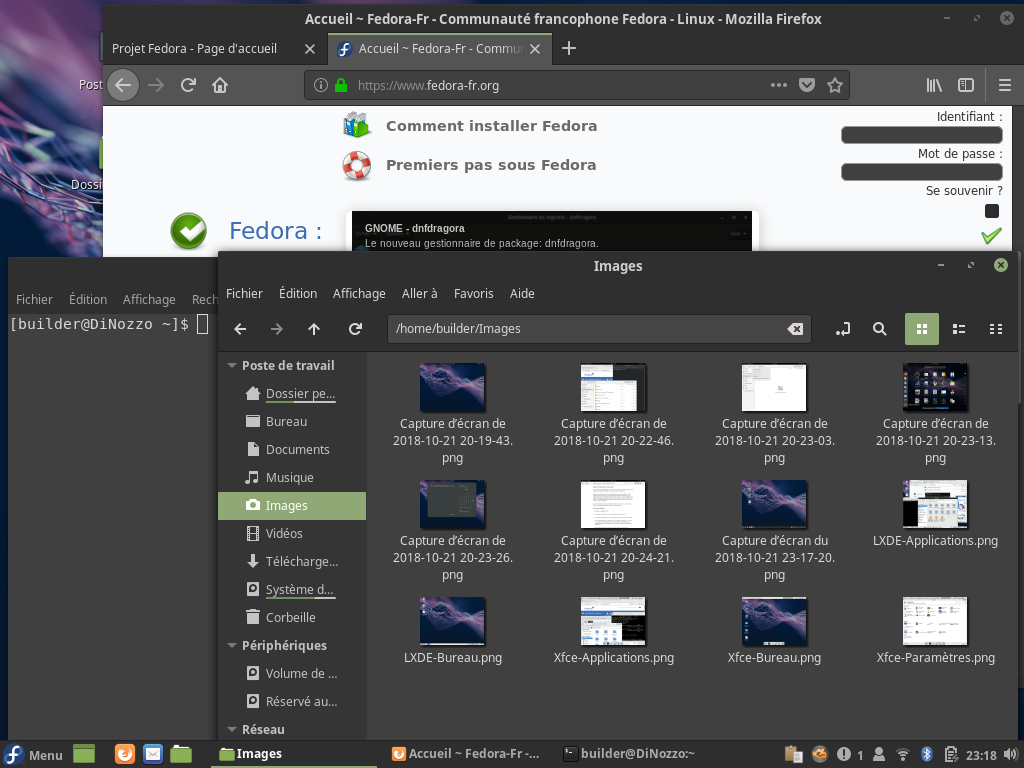Tick the 'Se souvenir' checkbox
The image size is (1024, 768).
[991, 211]
